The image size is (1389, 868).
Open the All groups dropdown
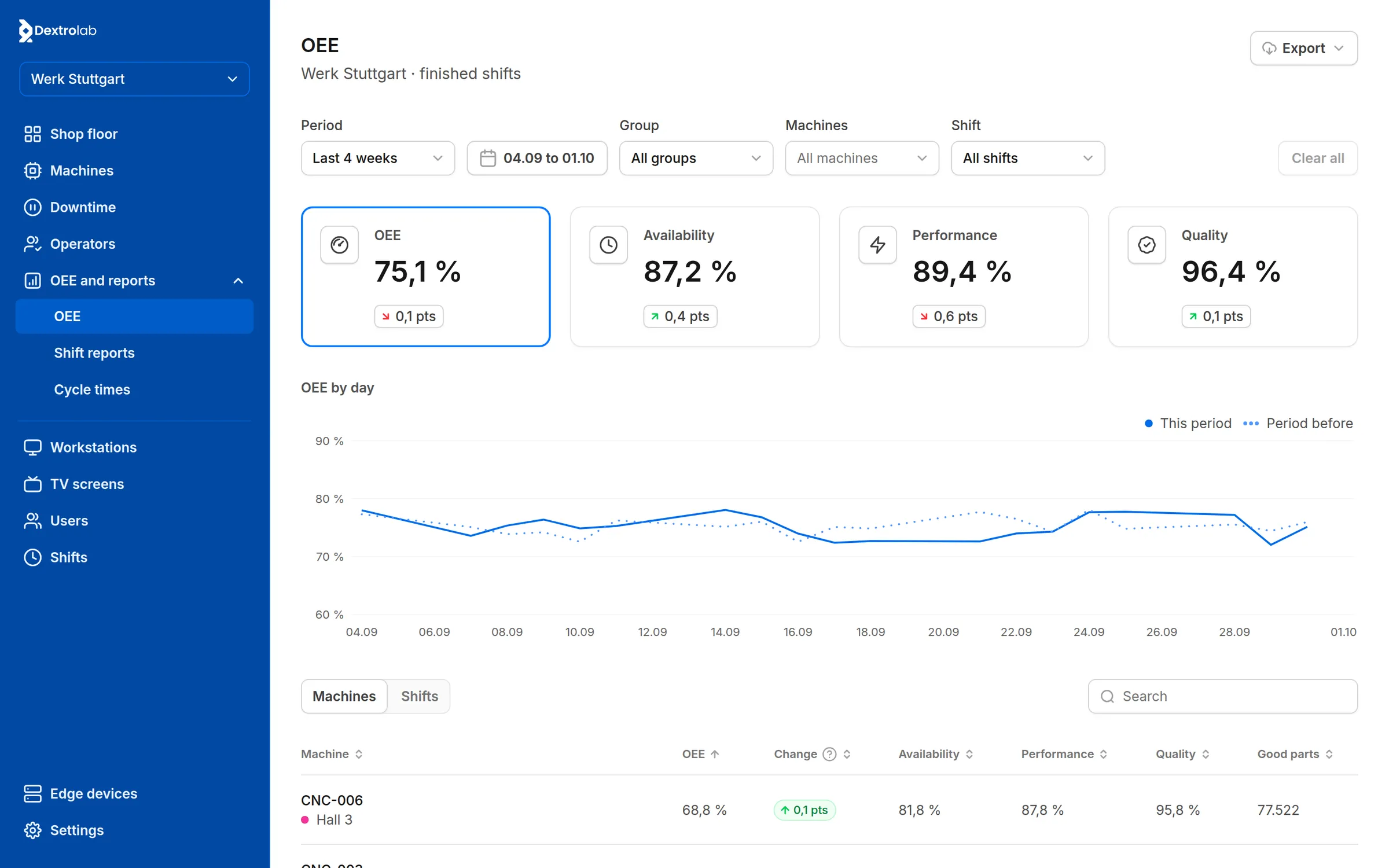pyautogui.click(x=696, y=158)
